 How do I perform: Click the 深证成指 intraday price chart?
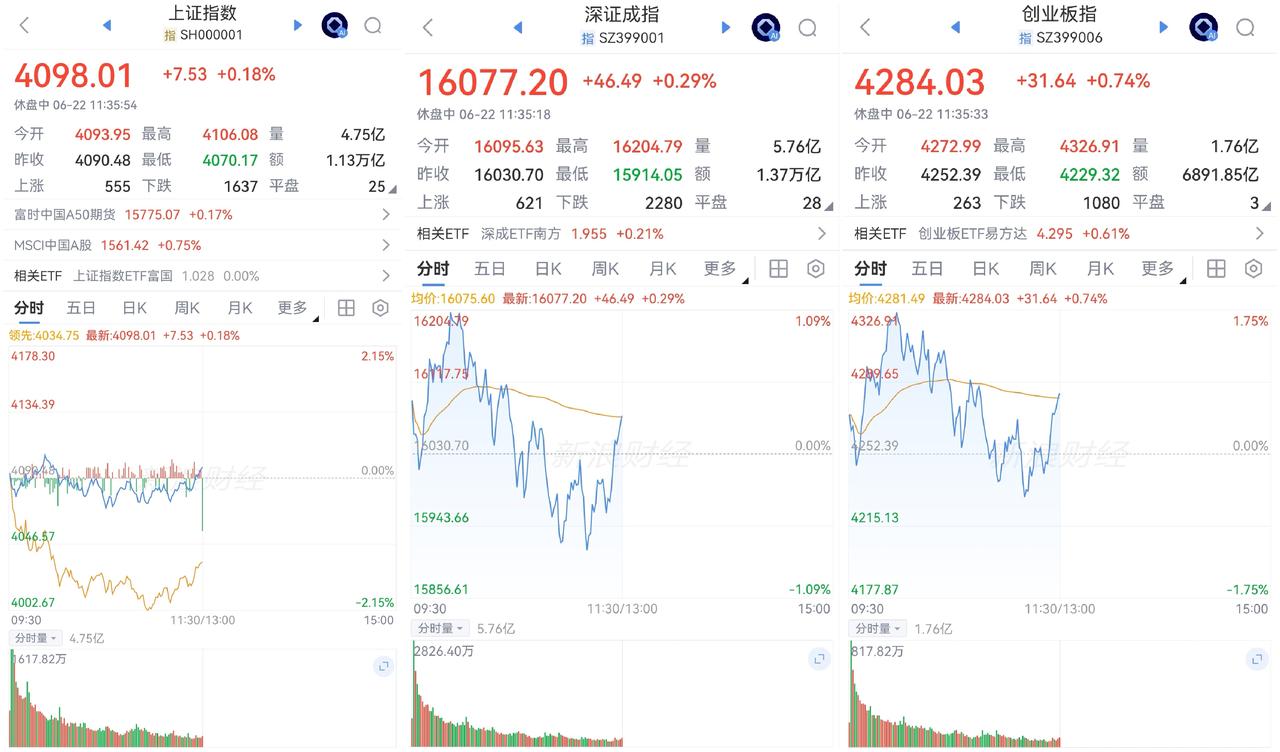pos(621,455)
